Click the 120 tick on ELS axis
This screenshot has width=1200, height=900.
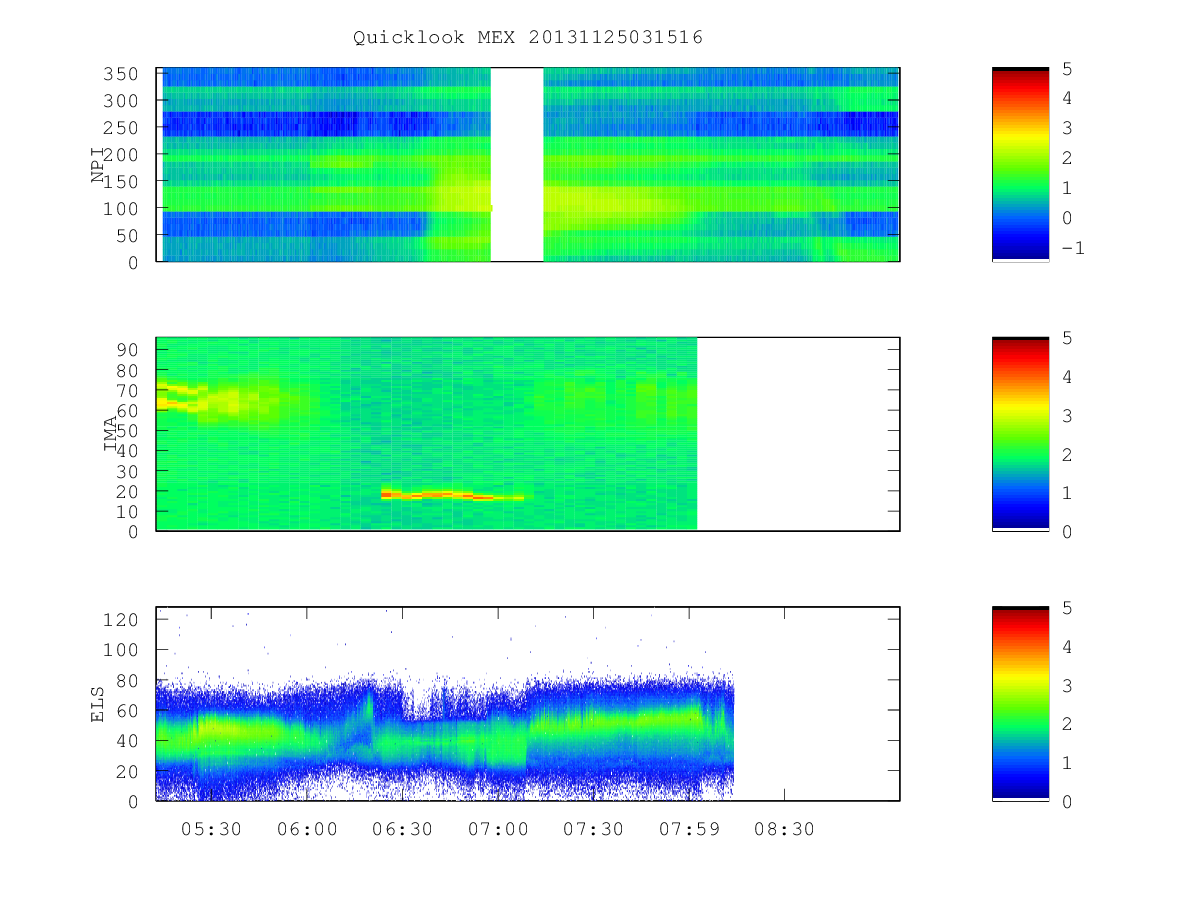click(122, 620)
